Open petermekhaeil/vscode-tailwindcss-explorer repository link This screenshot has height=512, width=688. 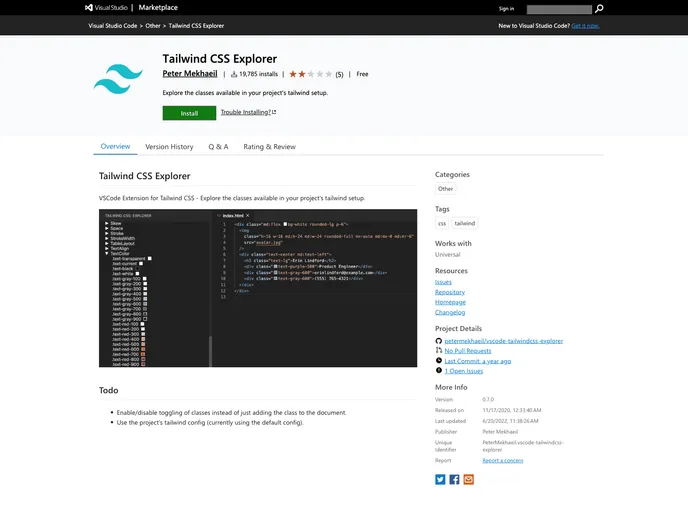click(x=504, y=341)
